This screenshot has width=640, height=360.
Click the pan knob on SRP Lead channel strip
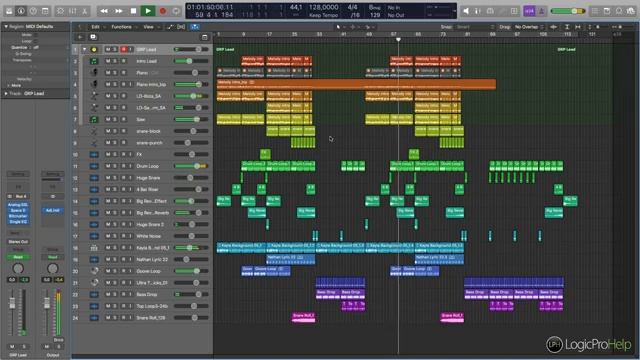click(18, 269)
